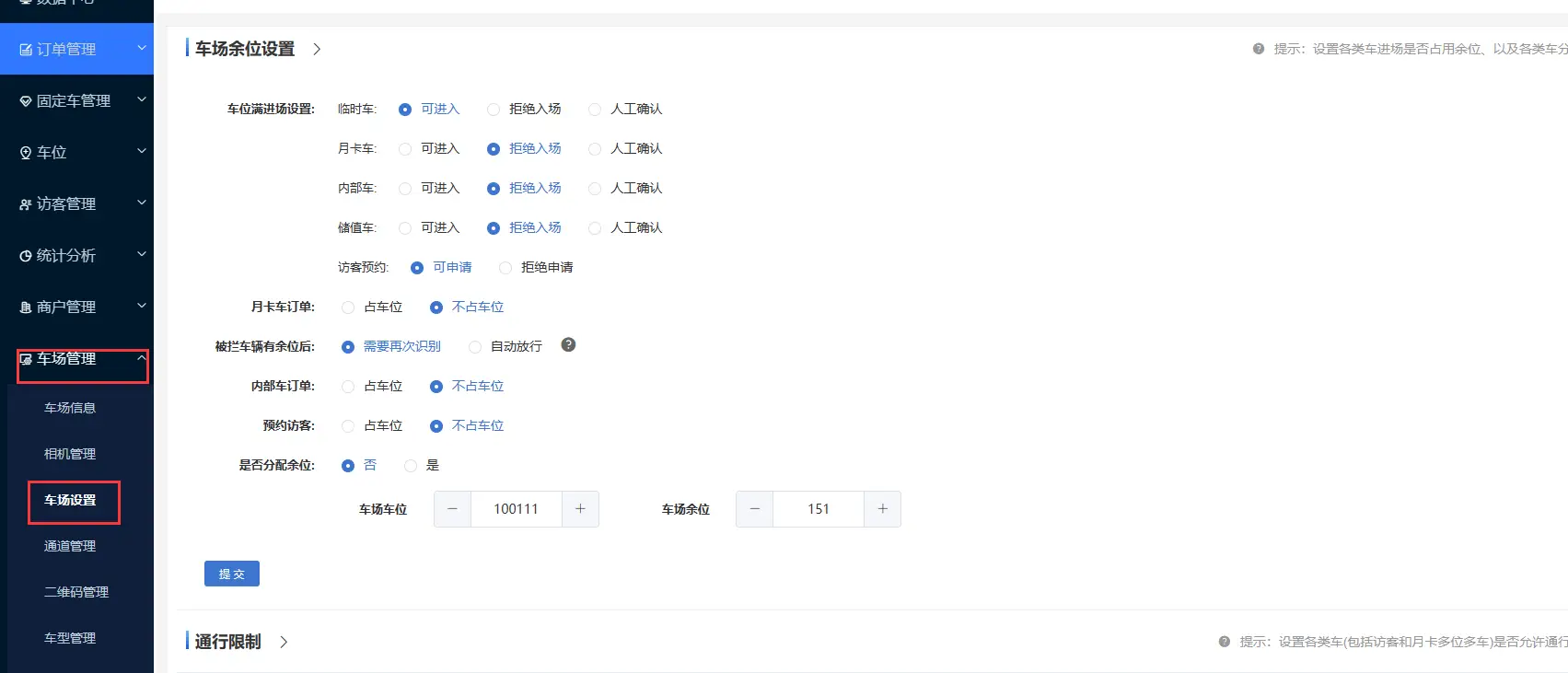
Task: Click the 订单管理 sidebar icon
Action: coord(26,50)
